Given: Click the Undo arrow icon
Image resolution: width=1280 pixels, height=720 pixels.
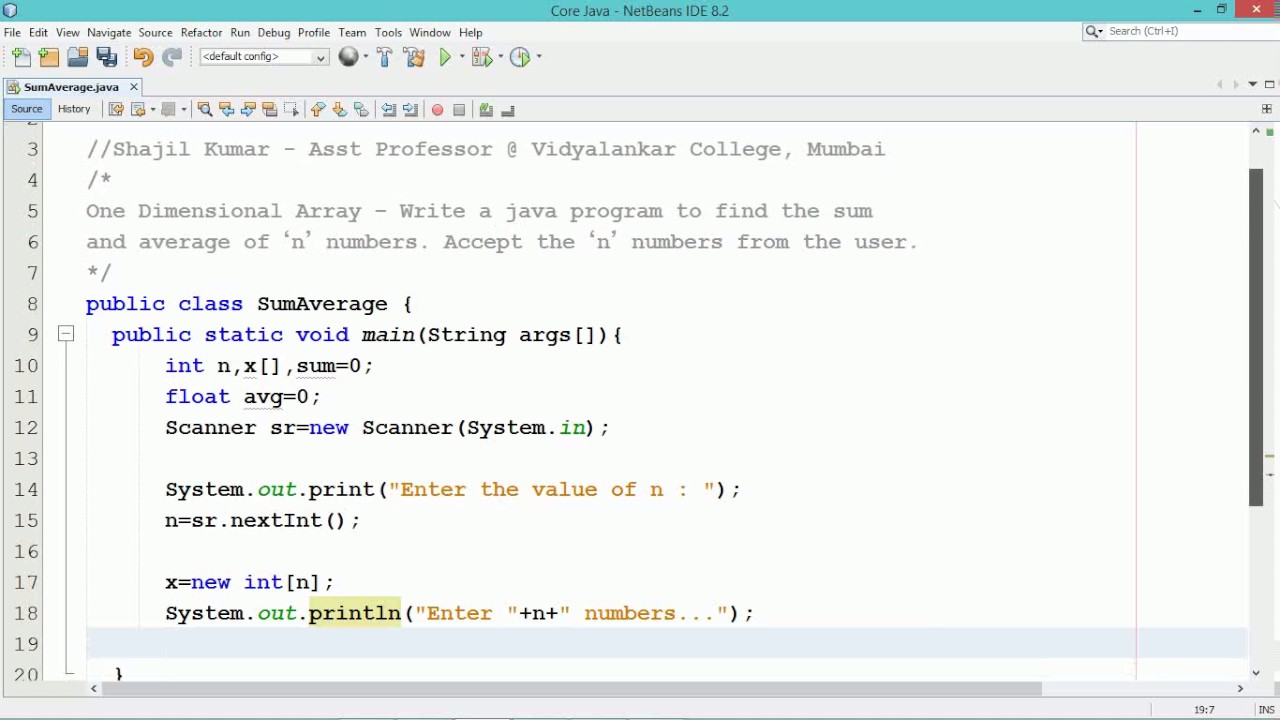Looking at the screenshot, I should tap(143, 57).
